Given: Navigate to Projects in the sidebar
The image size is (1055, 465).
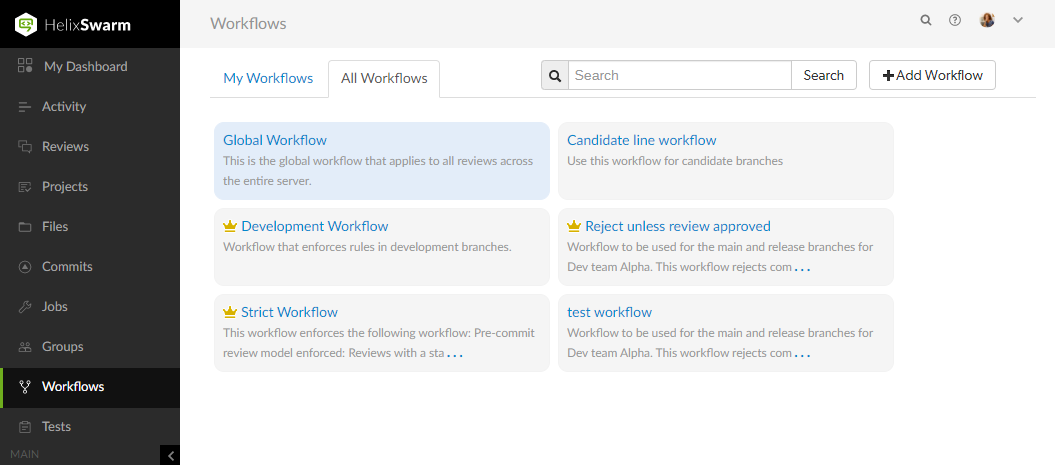Looking at the screenshot, I should point(65,187).
